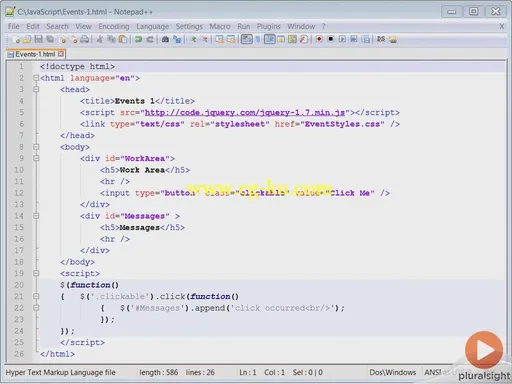512x384 pixels.
Task: Close document using menu bar X button
Action: [502, 26]
